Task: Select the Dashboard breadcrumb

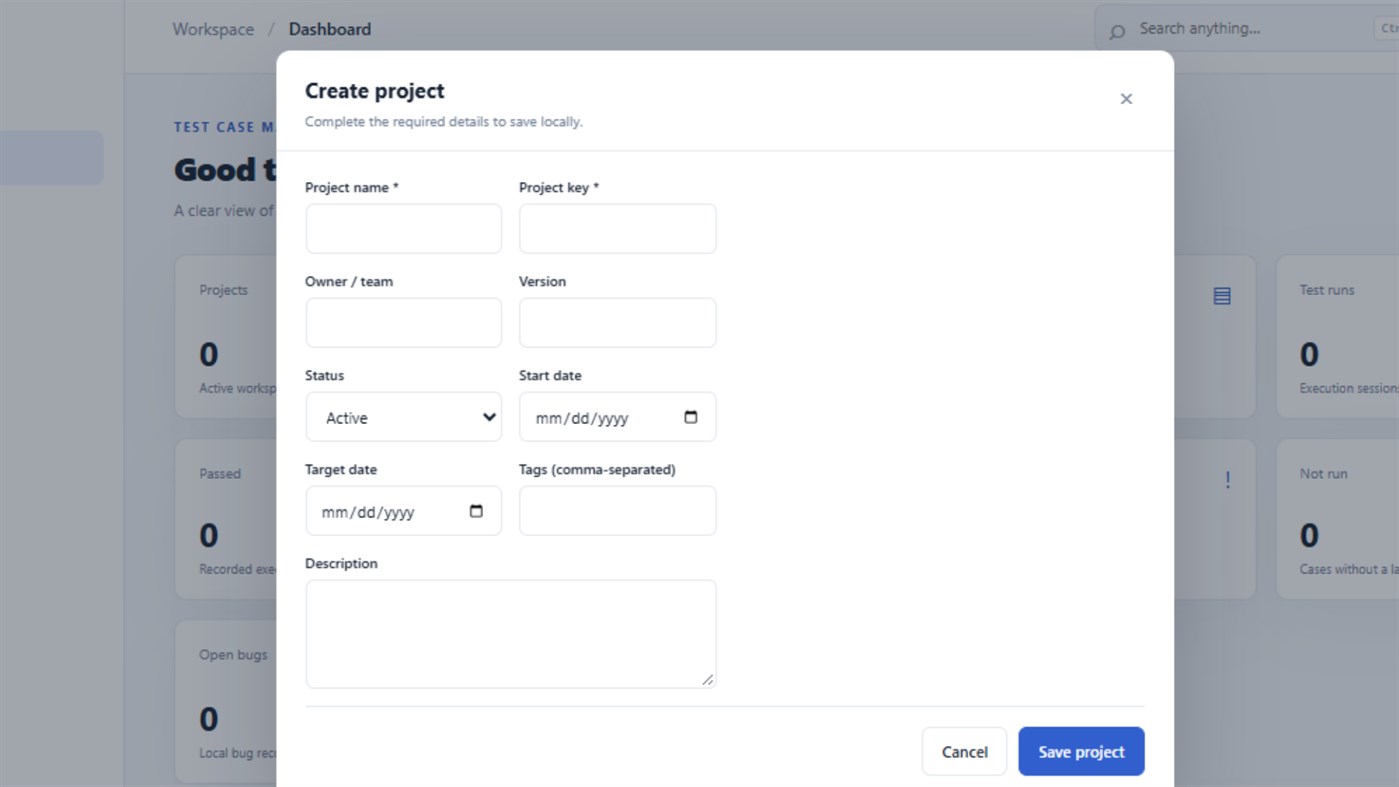Action: tap(330, 29)
